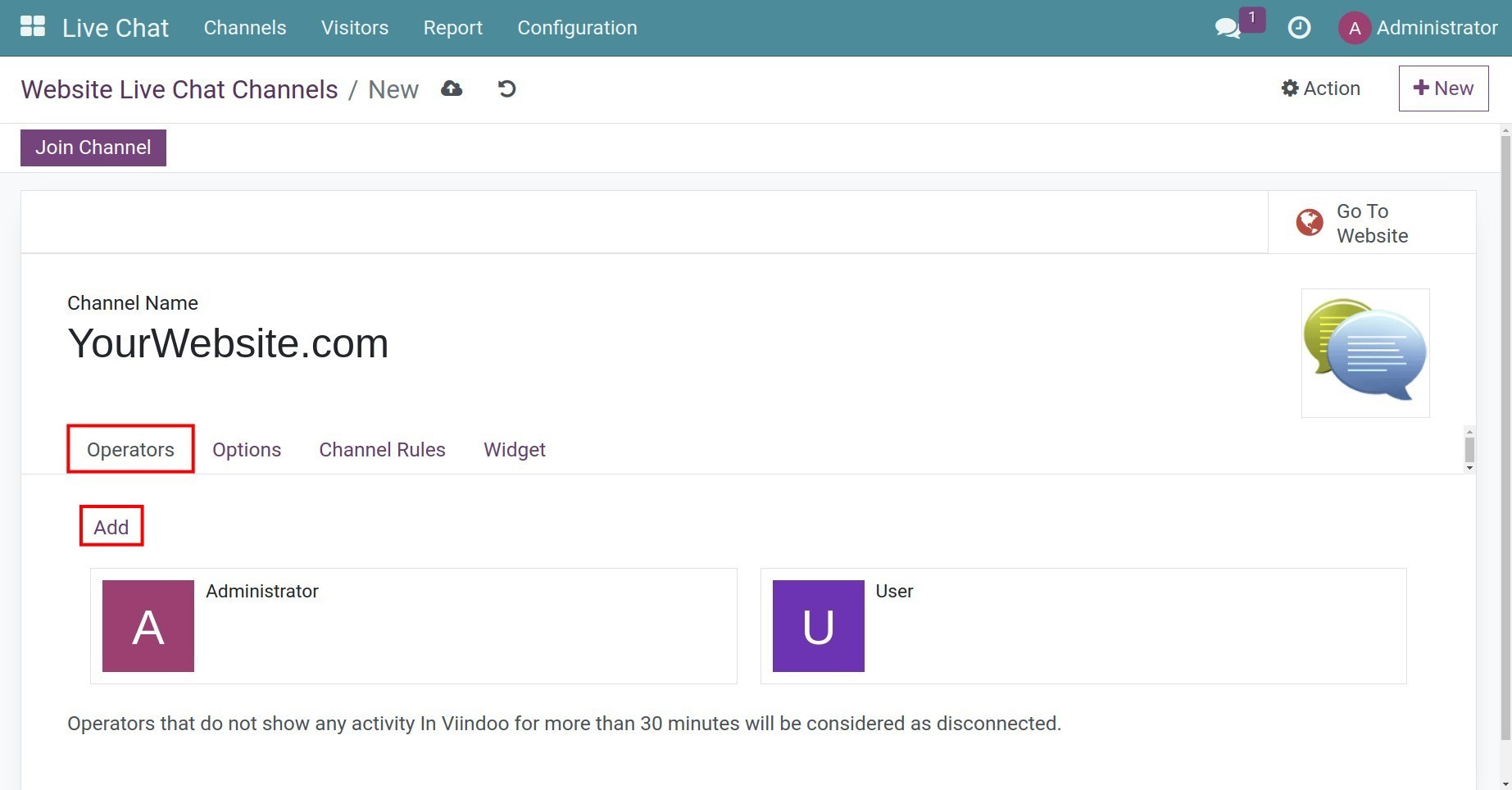The height and width of the screenshot is (790, 1512).
Task: Open the activities clock icon
Action: coord(1299,28)
